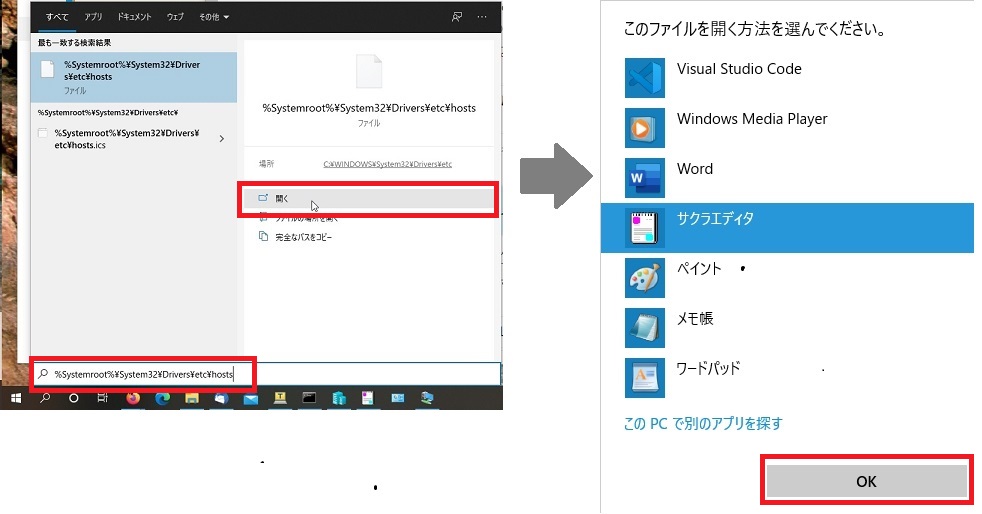Screen dimensions: 982x514
Task: Click the taskbar search magnifier icon
Action: coord(45,398)
